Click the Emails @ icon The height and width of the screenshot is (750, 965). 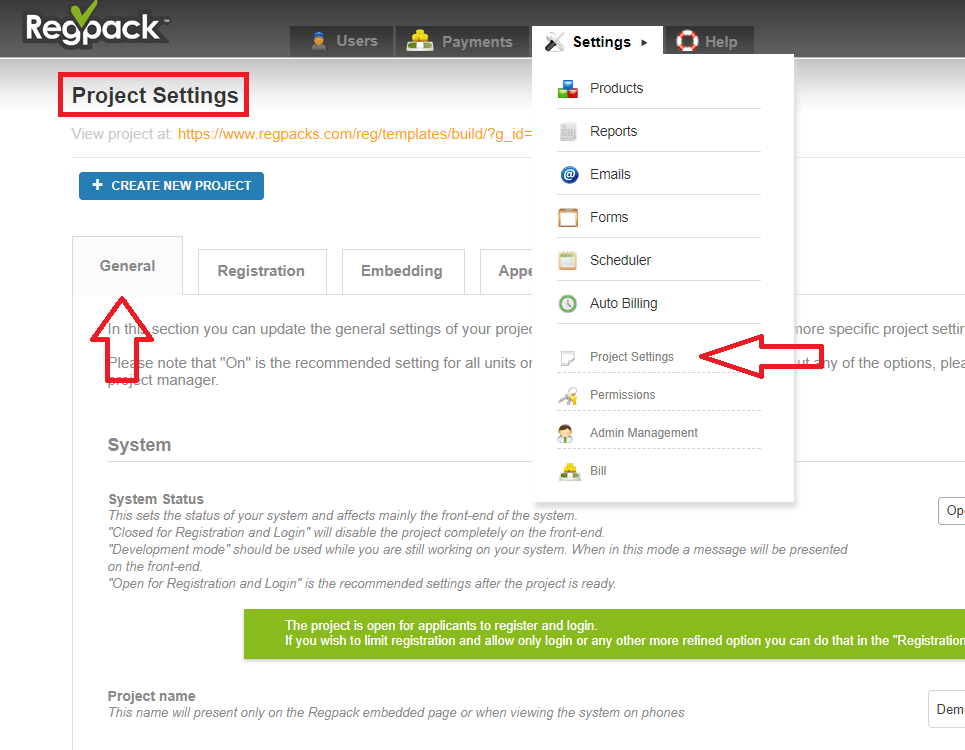pyautogui.click(x=568, y=175)
